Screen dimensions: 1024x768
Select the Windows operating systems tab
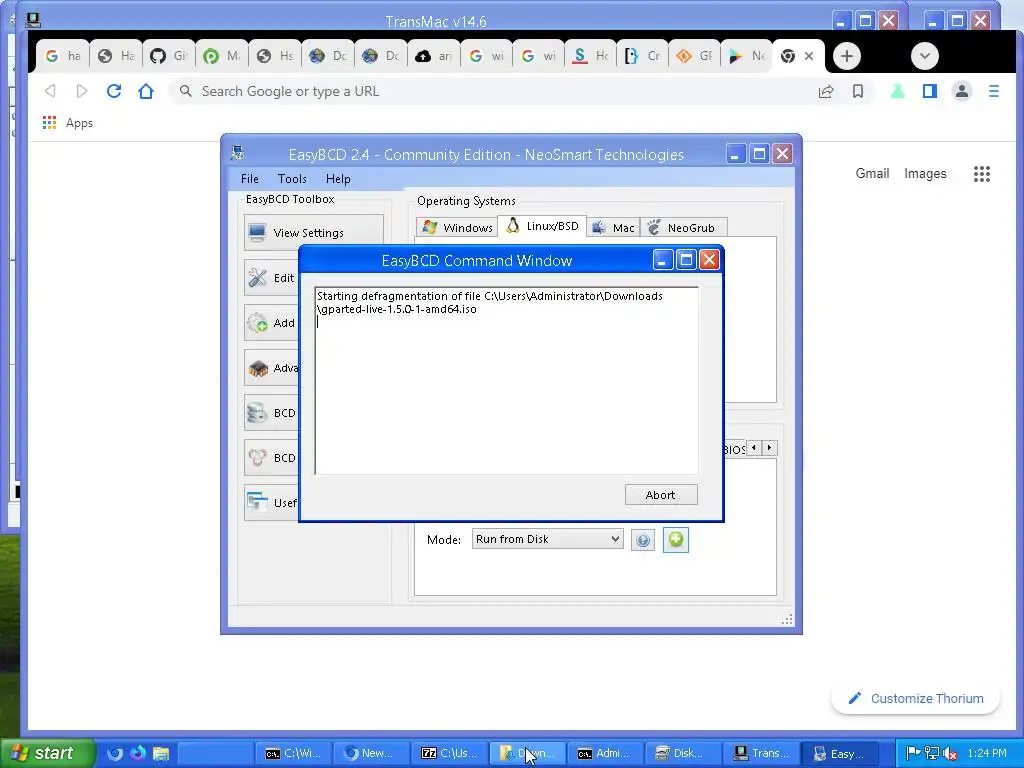457,227
